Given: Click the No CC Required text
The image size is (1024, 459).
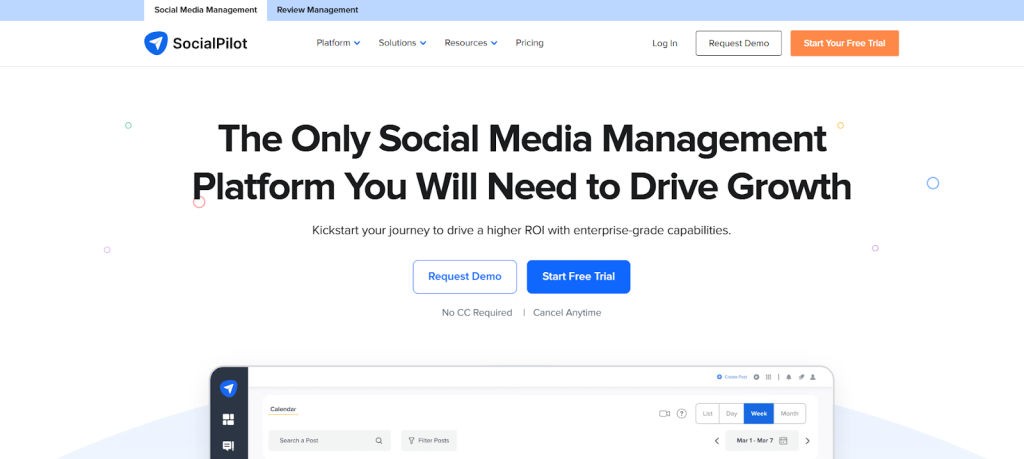Looking at the screenshot, I should pyautogui.click(x=477, y=313).
